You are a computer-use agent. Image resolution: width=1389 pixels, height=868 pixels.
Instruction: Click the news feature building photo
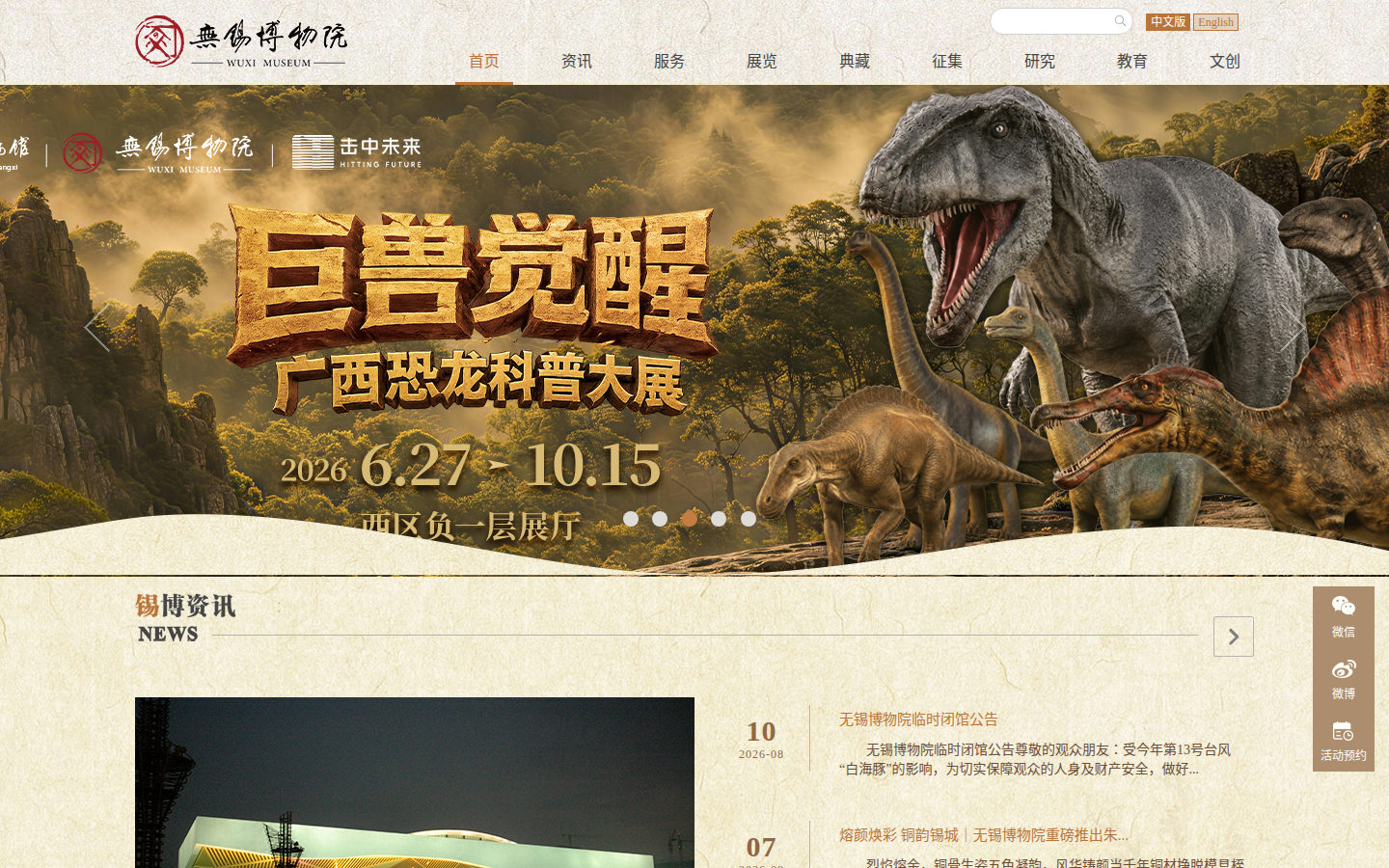point(415,782)
